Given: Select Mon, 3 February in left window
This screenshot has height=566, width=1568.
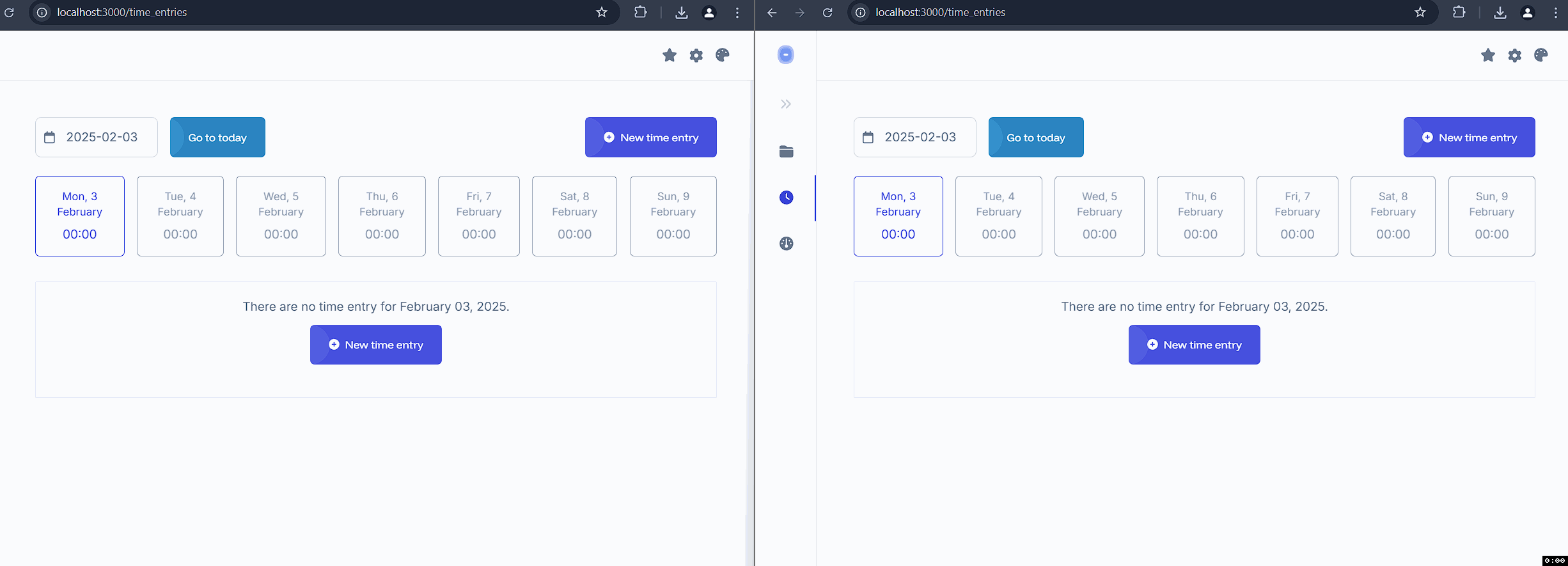Looking at the screenshot, I should pyautogui.click(x=80, y=216).
